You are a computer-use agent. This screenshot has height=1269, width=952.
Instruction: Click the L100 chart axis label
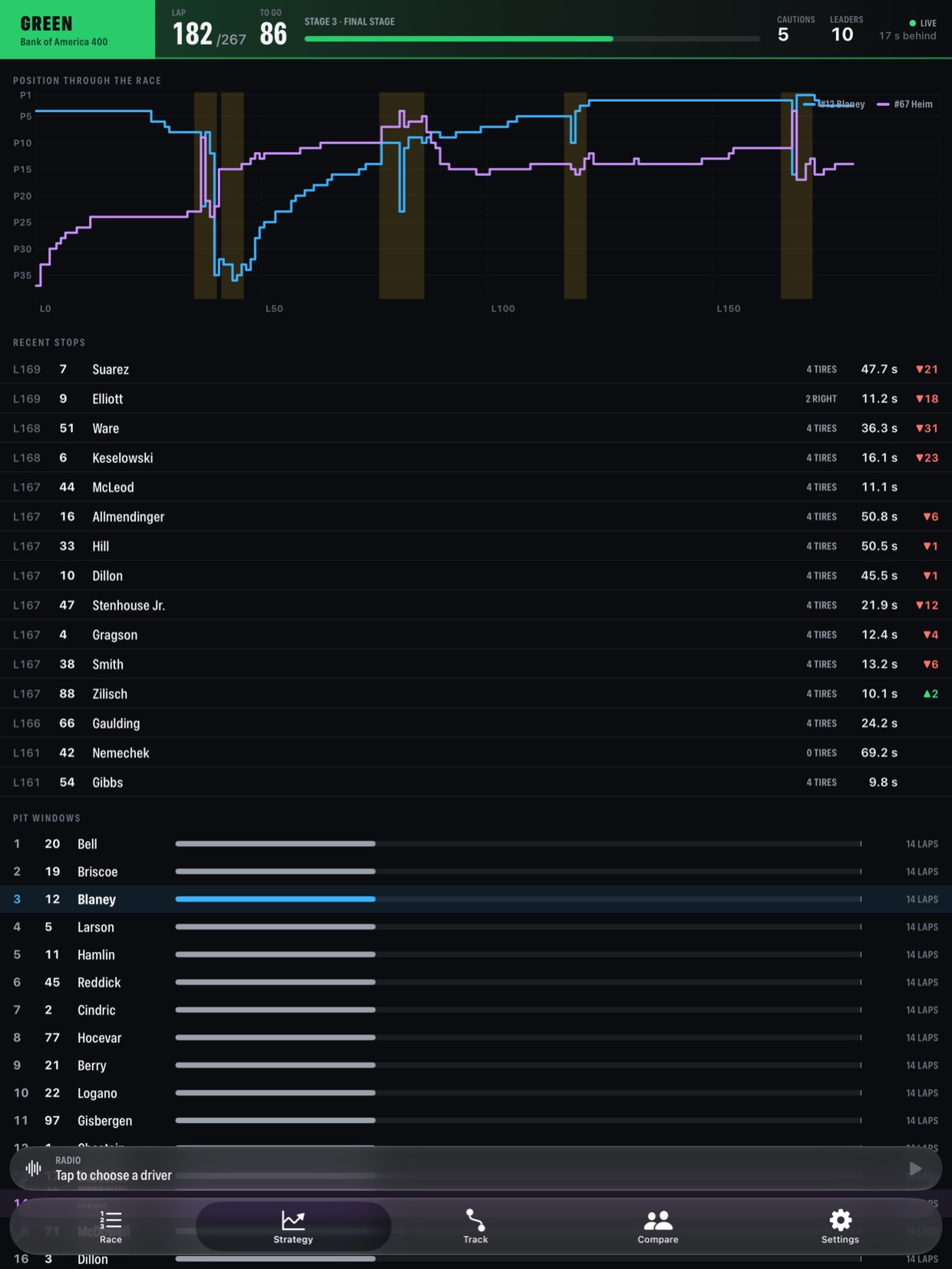pyautogui.click(x=503, y=309)
